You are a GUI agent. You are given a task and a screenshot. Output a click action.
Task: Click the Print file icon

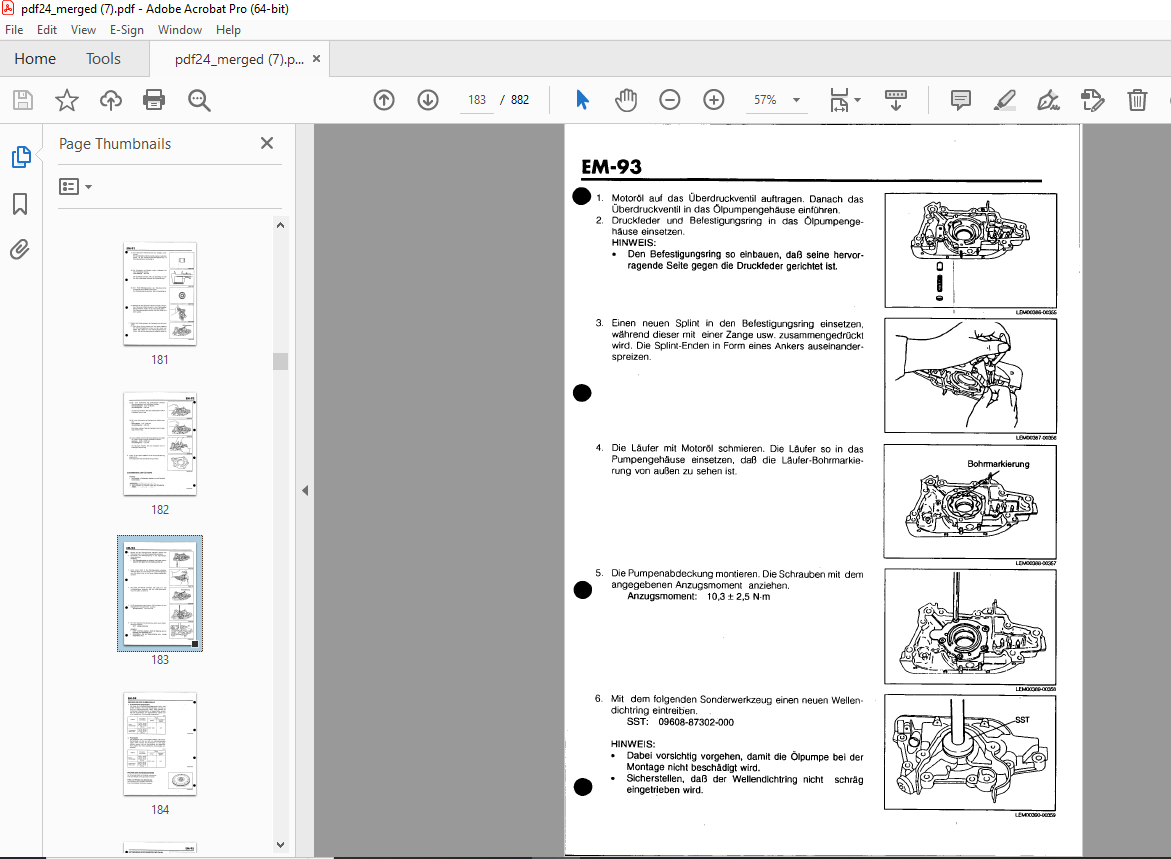[154, 100]
